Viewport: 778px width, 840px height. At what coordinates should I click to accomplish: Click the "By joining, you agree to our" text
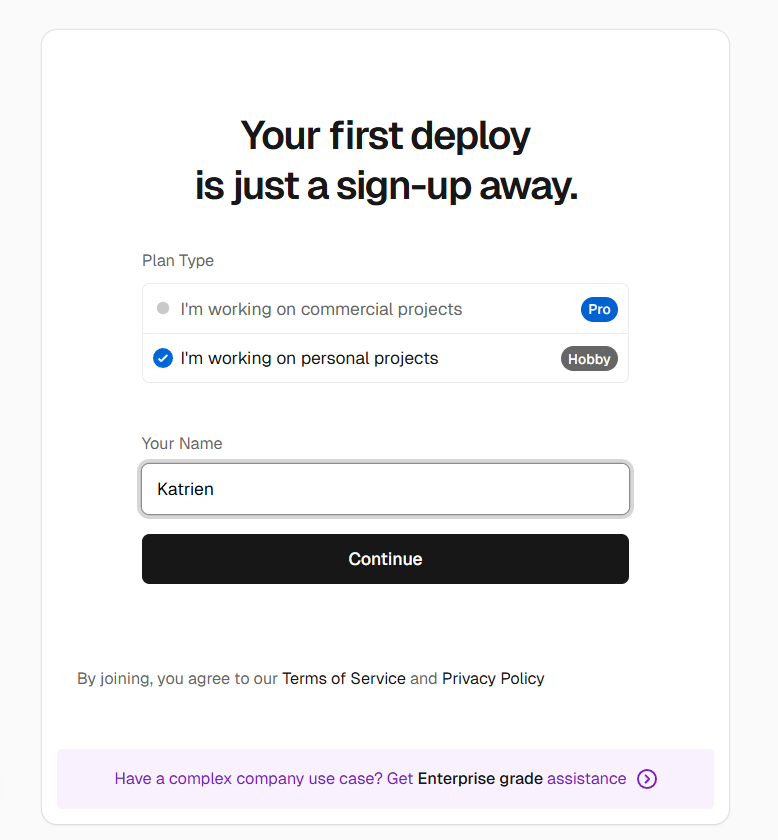pyautogui.click(x=177, y=678)
